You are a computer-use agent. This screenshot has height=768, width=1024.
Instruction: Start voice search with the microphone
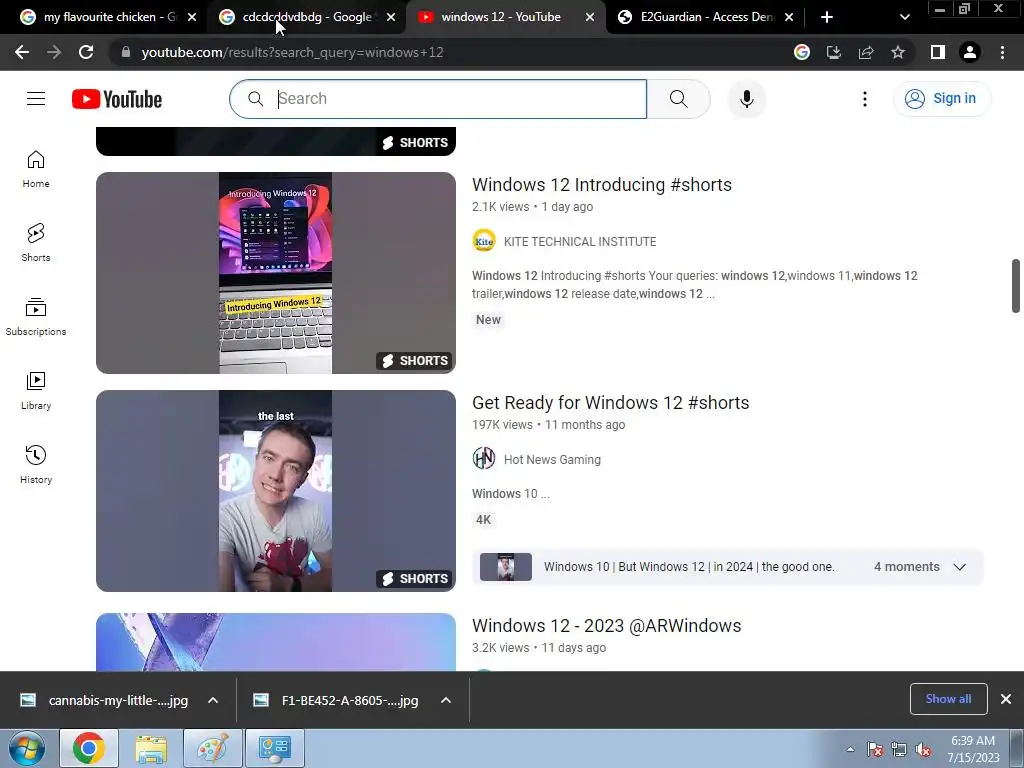(x=746, y=99)
